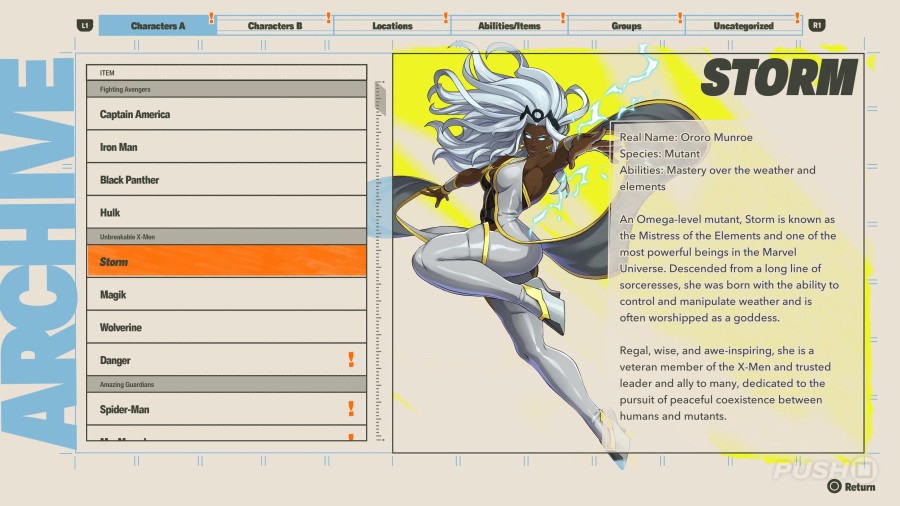
Task: Open the Black Panther entry
Action: (226, 180)
